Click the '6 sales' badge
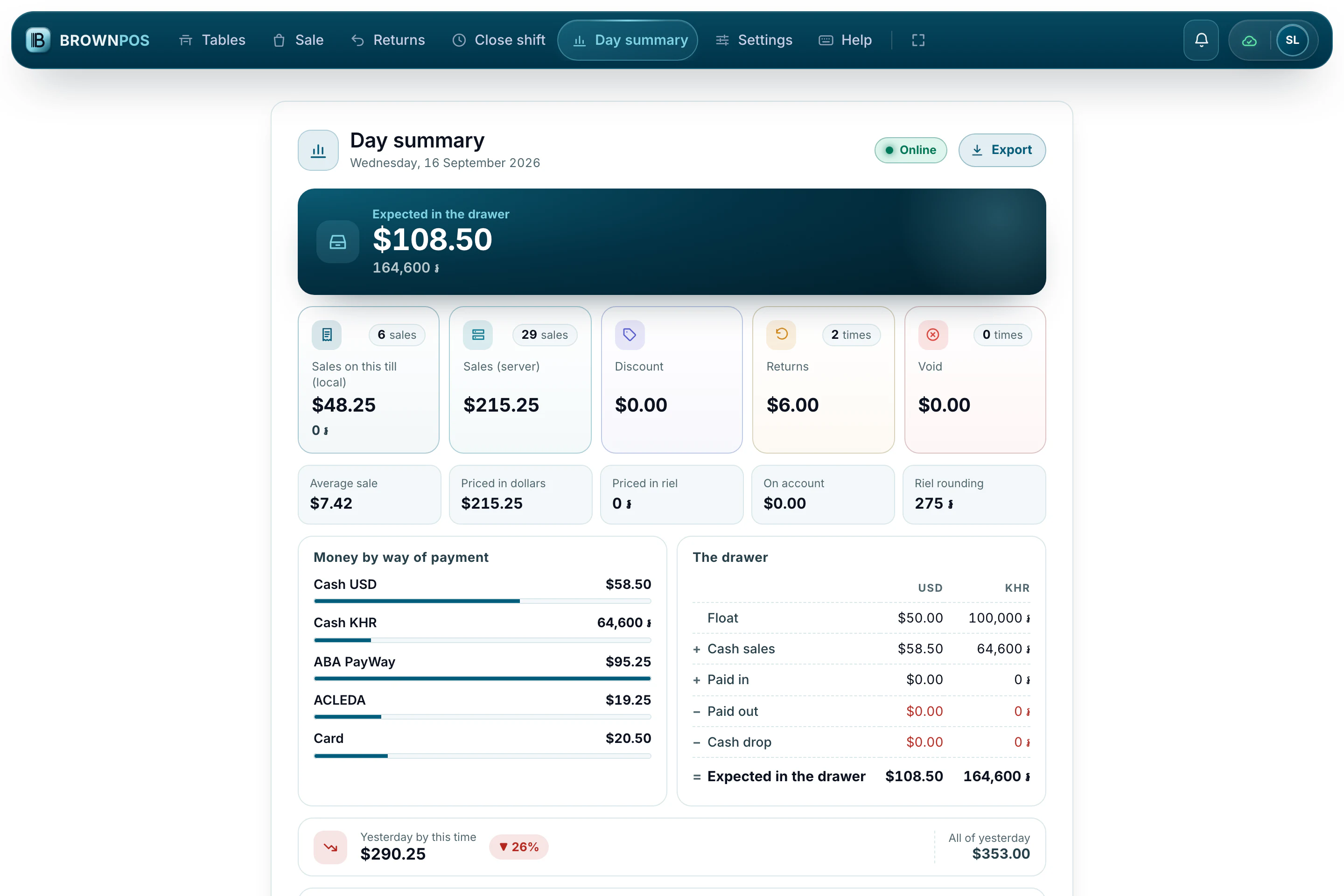This screenshot has height=896, width=1344. coord(397,335)
